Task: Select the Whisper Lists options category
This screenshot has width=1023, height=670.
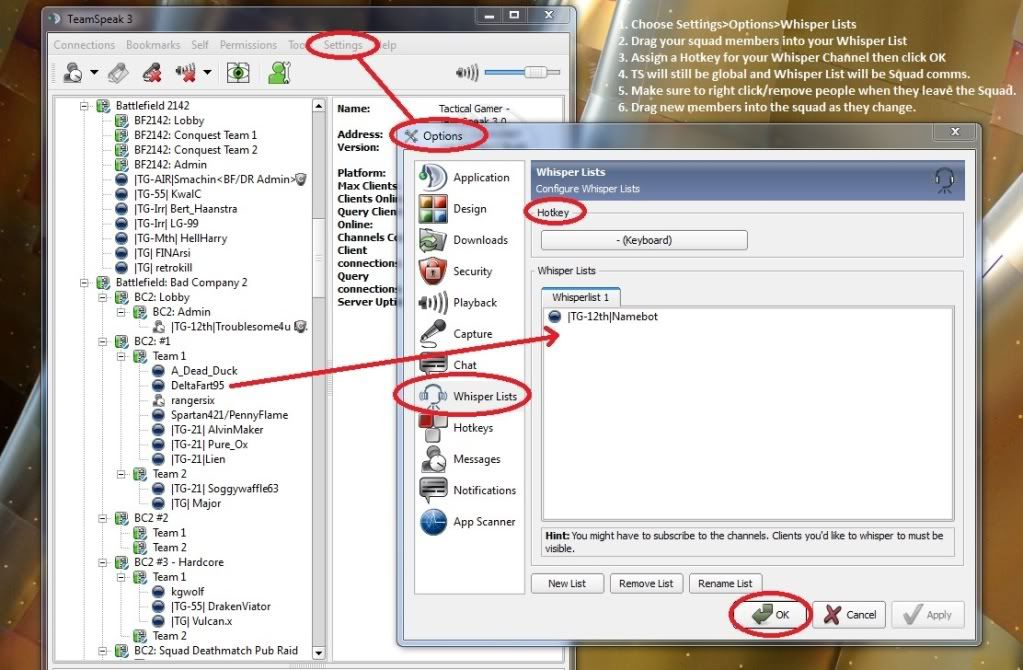Action: [x=468, y=396]
